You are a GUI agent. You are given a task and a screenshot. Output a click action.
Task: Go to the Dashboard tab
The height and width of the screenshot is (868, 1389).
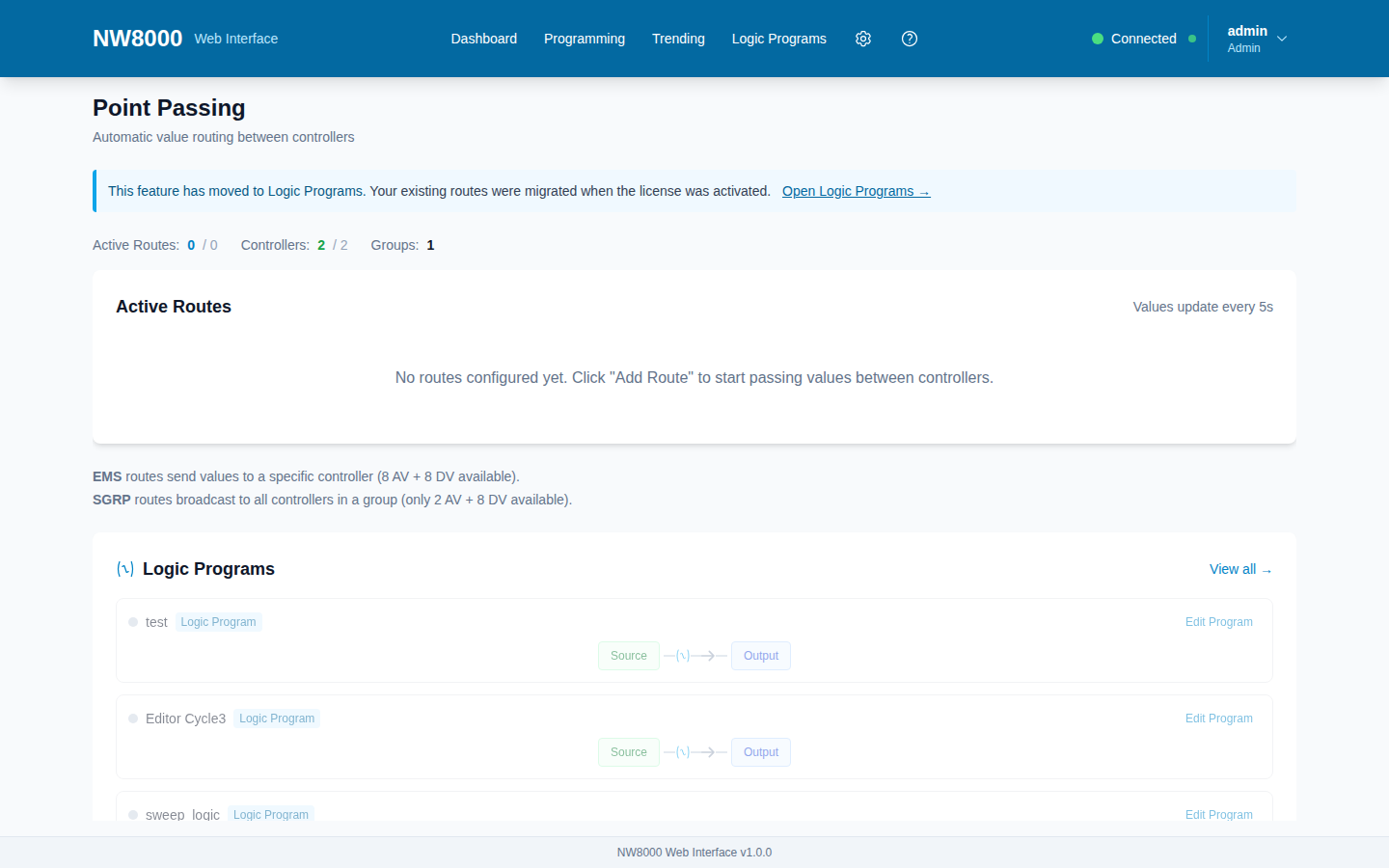[x=484, y=39]
